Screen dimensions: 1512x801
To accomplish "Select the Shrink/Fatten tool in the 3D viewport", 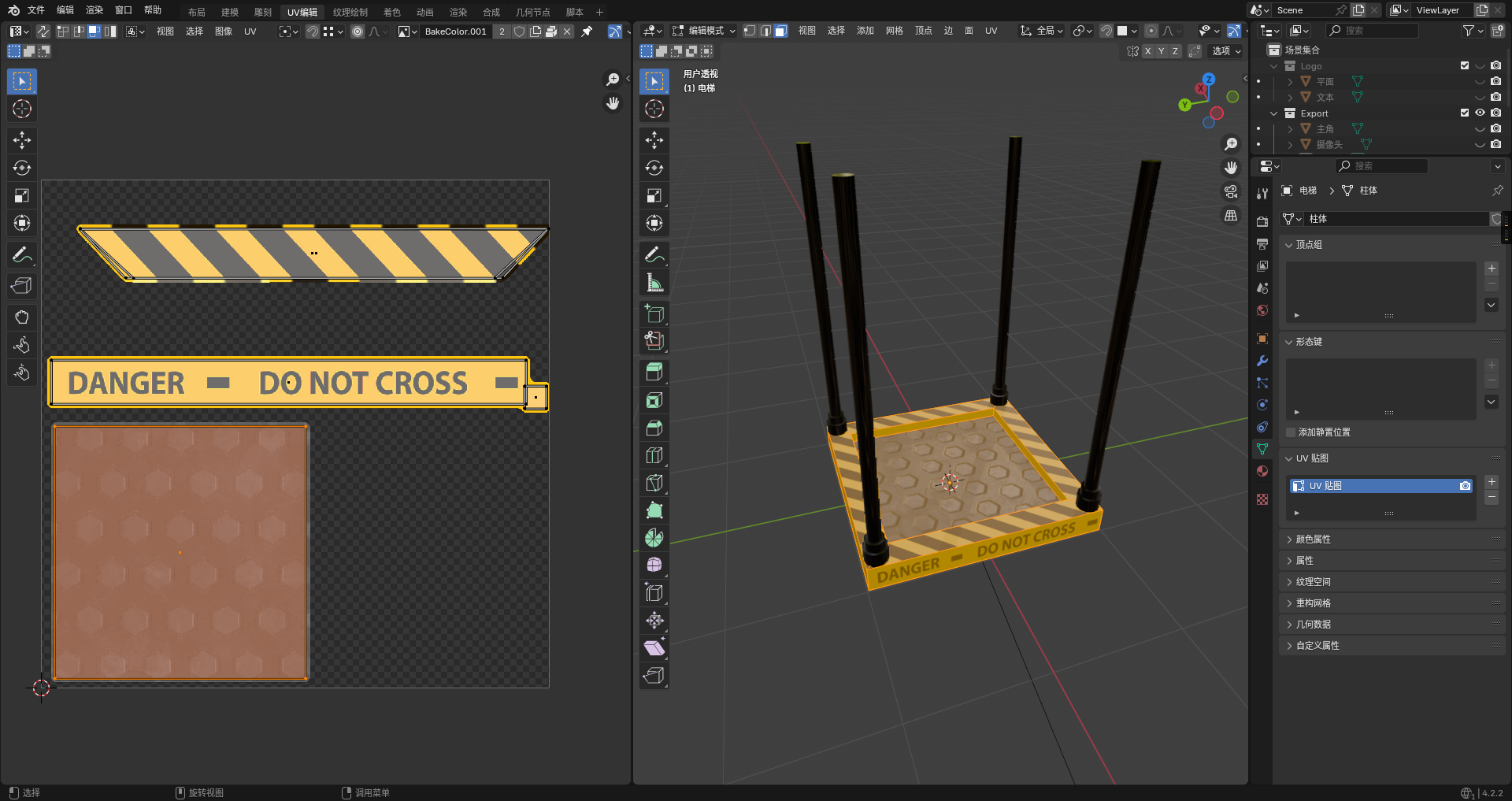I will pos(654,621).
